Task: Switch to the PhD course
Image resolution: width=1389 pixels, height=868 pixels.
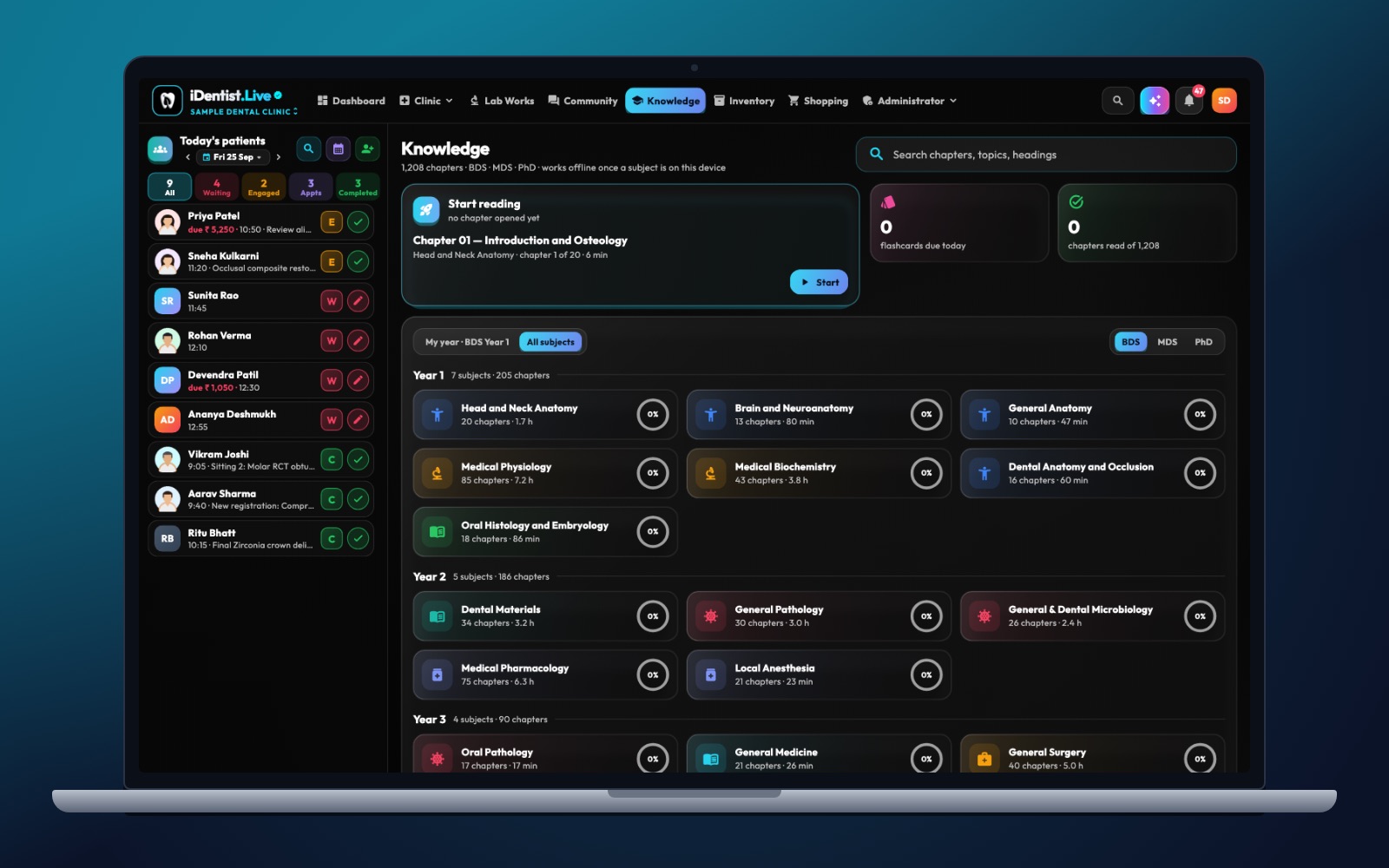Action: coord(1203,342)
